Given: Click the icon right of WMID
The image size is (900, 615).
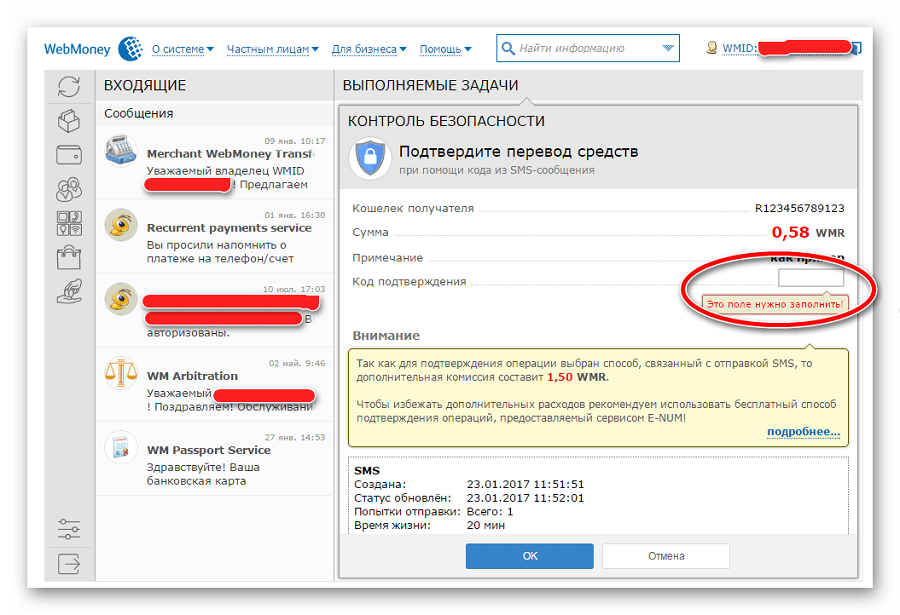Looking at the screenshot, I should 856,48.
